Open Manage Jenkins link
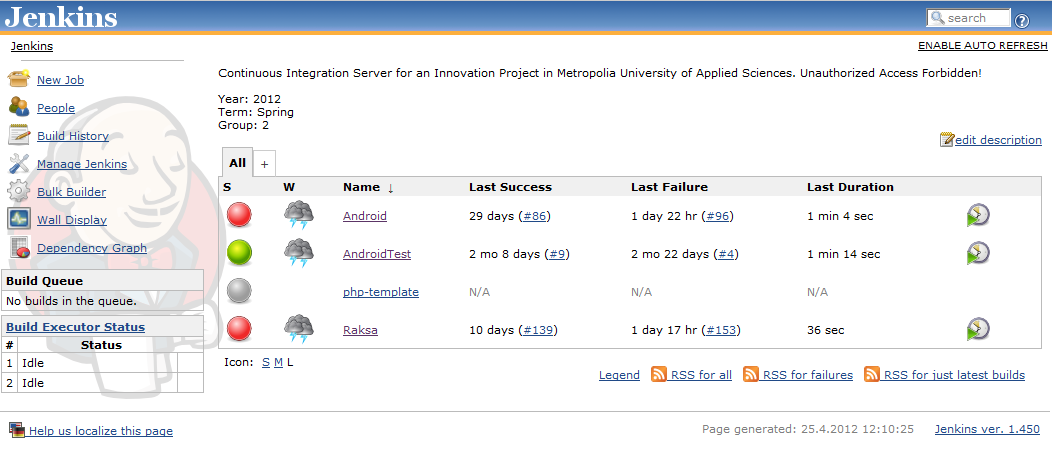 [82, 164]
